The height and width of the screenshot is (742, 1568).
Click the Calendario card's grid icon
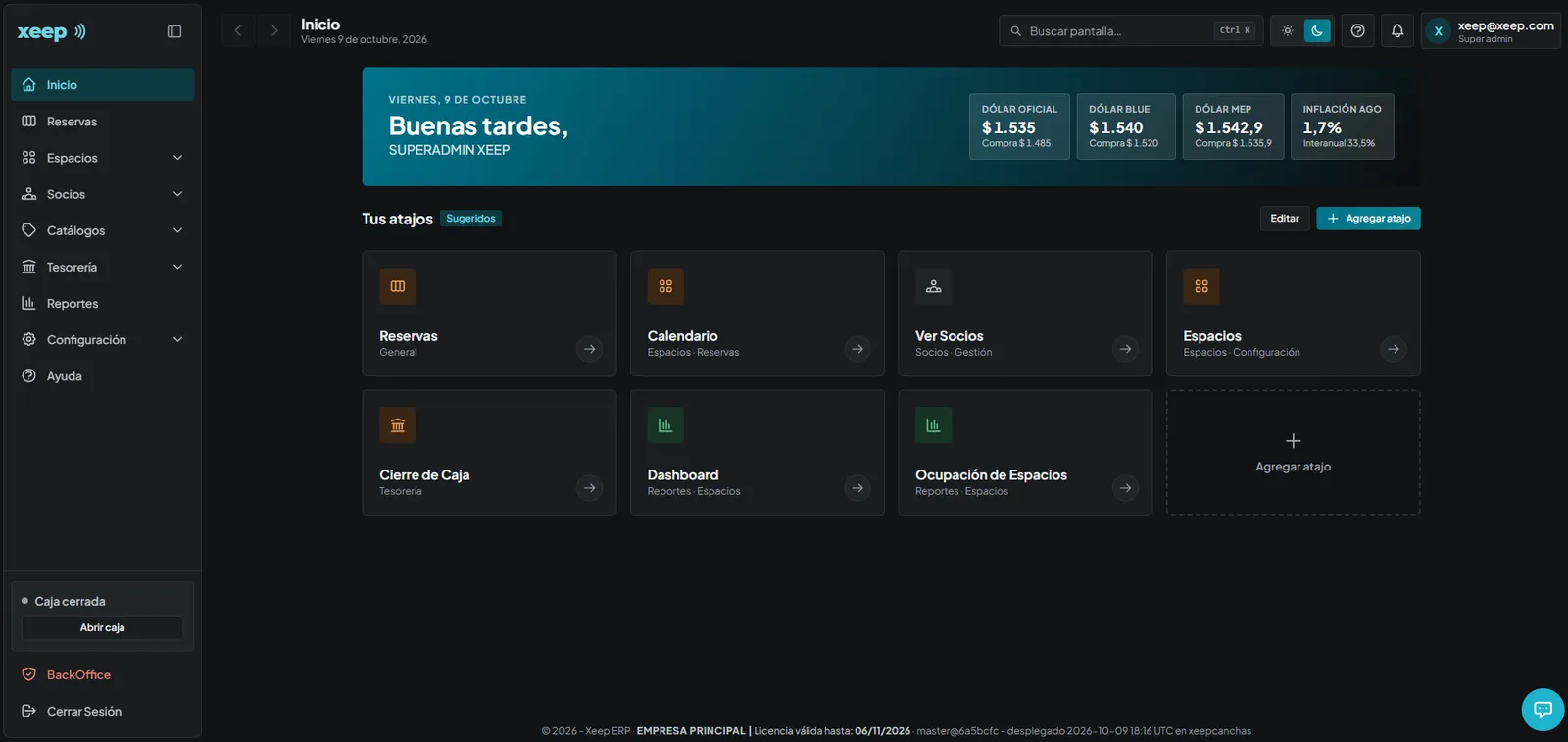point(665,286)
